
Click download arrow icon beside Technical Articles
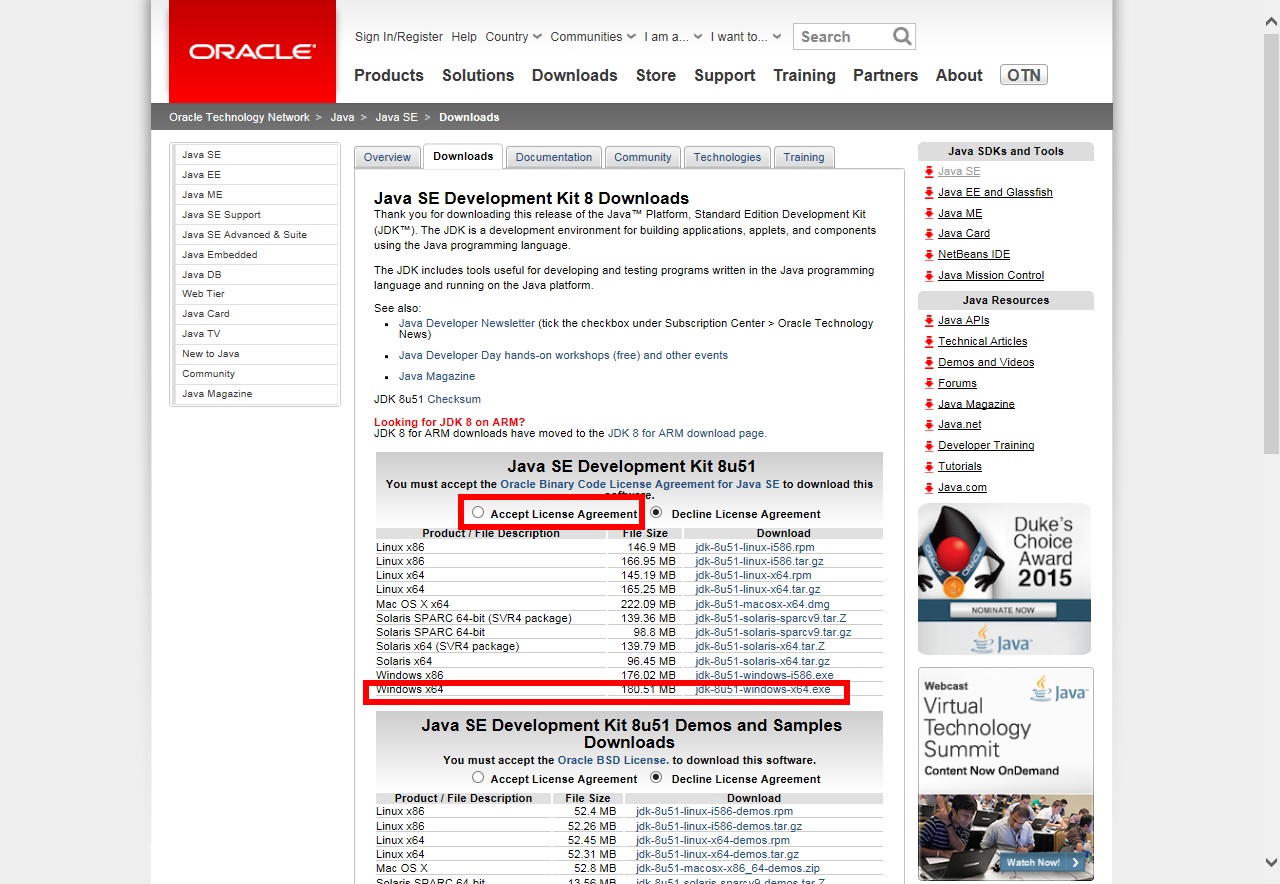click(929, 341)
